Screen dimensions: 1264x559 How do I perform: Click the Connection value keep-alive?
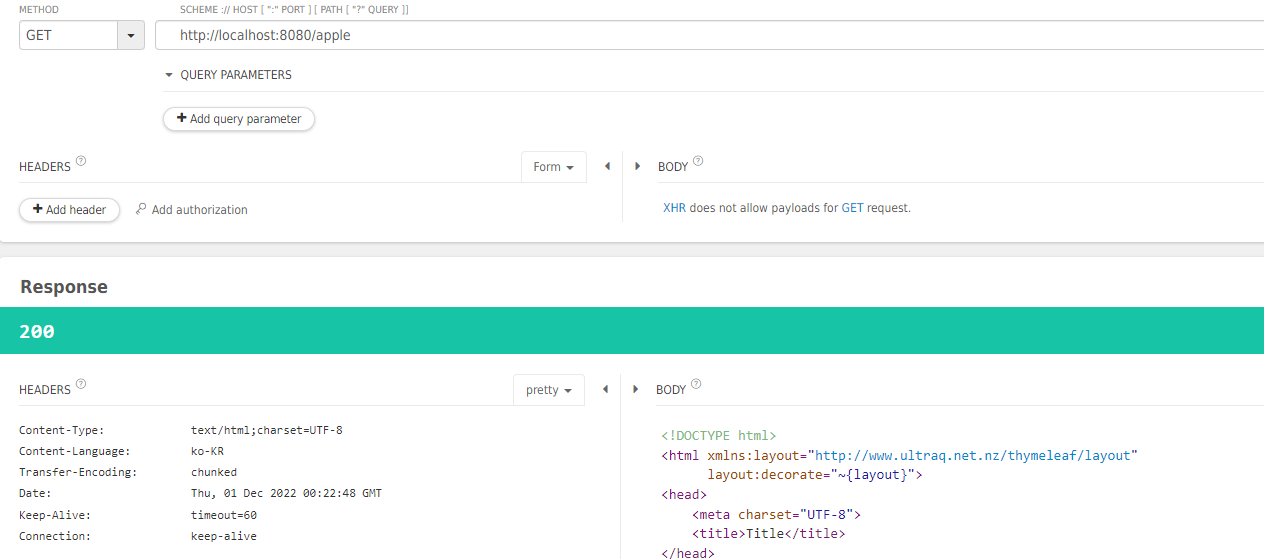(224, 536)
